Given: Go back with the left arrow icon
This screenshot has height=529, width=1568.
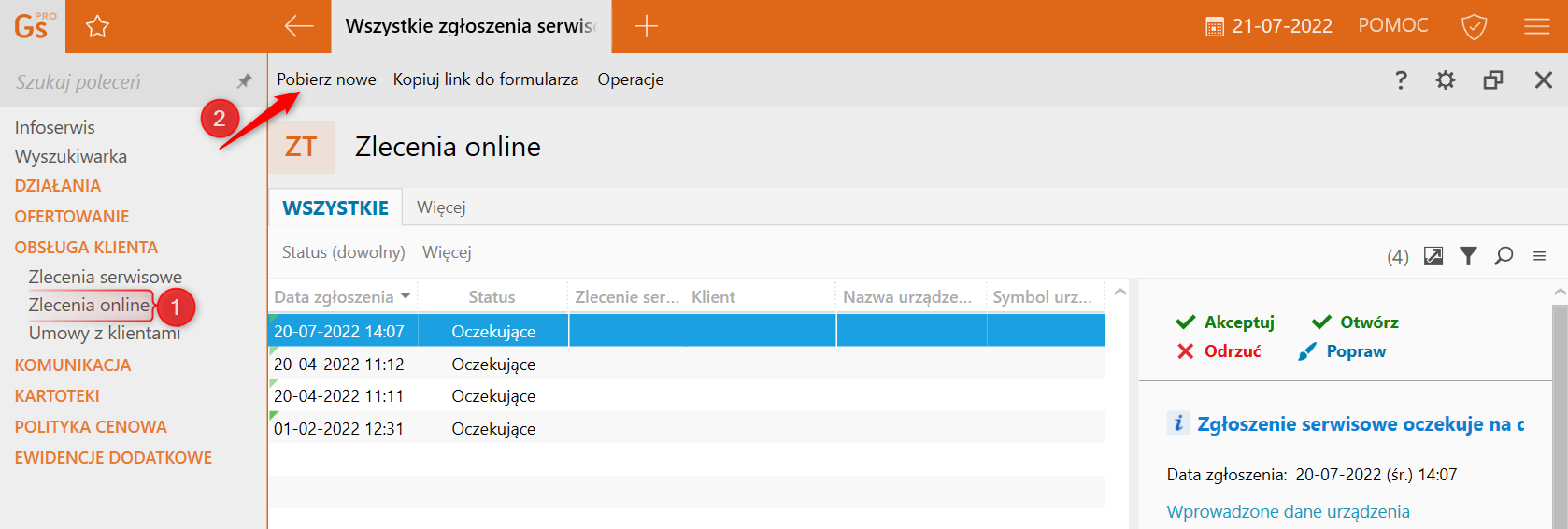Looking at the screenshot, I should point(298,26).
